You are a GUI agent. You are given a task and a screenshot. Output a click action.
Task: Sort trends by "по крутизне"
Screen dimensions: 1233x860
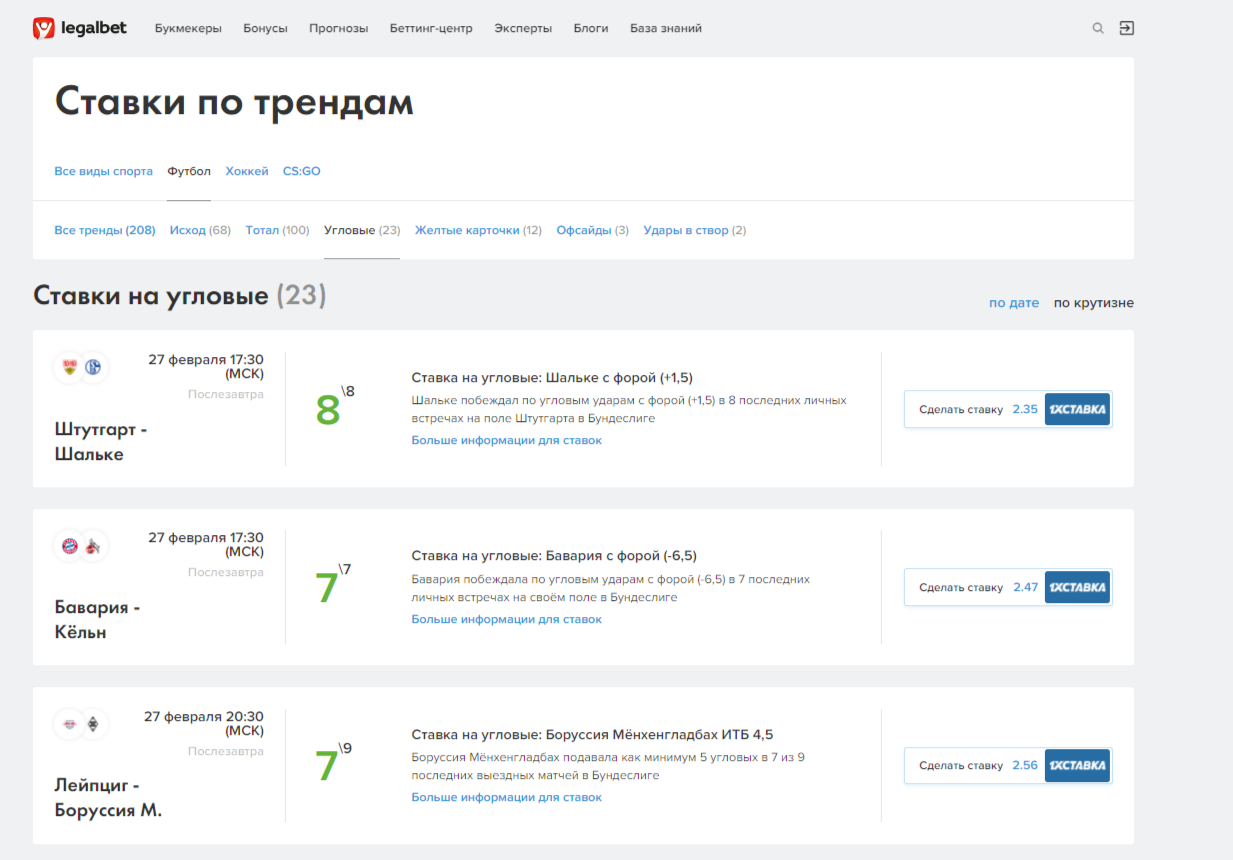coord(1093,303)
